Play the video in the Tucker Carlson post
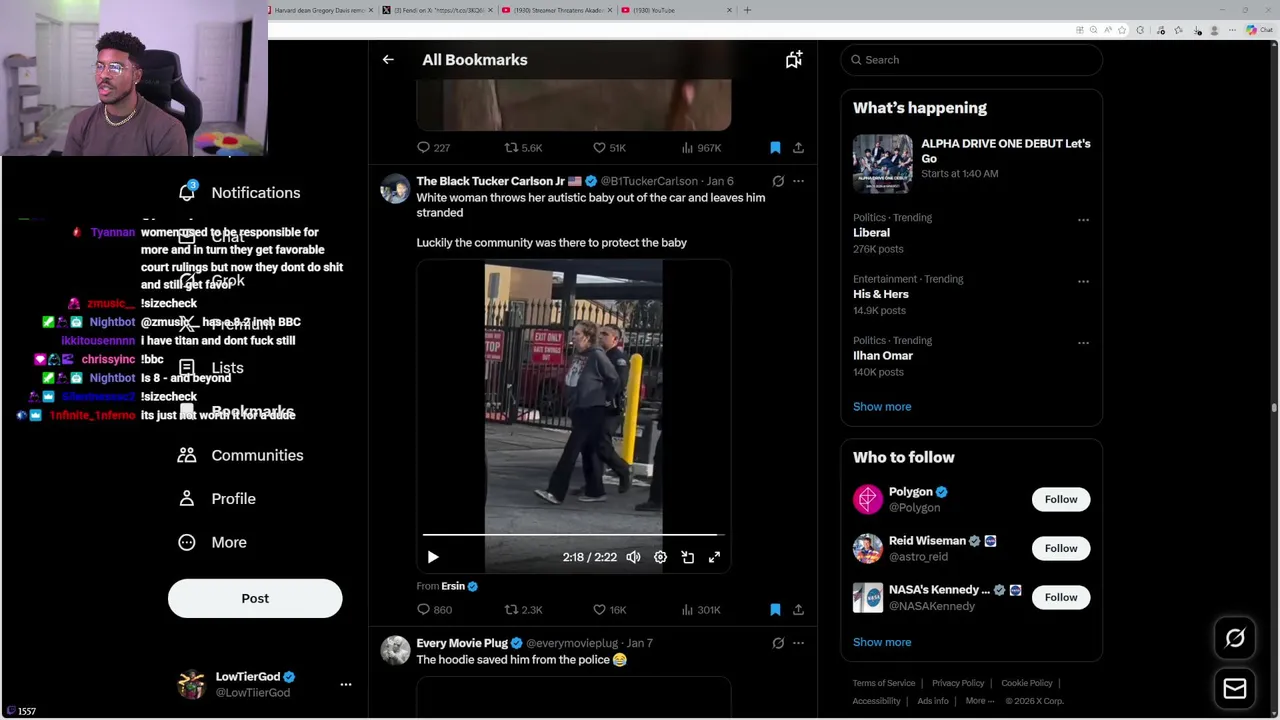Image resolution: width=1280 pixels, height=720 pixels. point(433,557)
